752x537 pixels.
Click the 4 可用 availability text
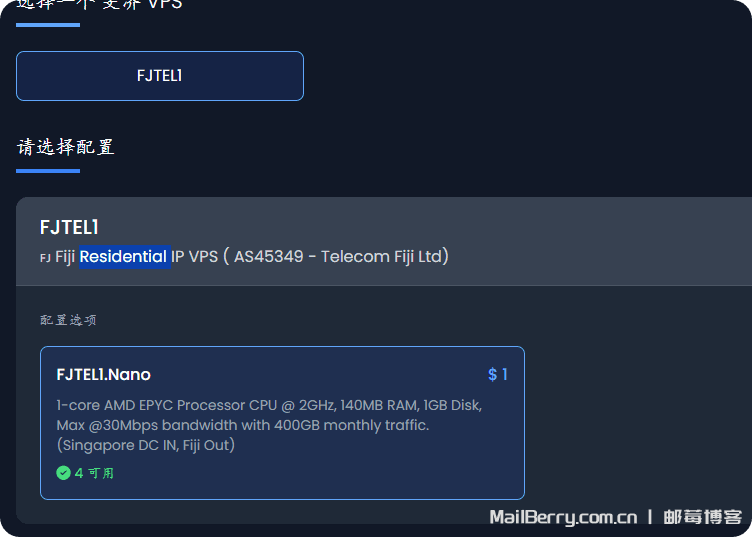pos(94,473)
